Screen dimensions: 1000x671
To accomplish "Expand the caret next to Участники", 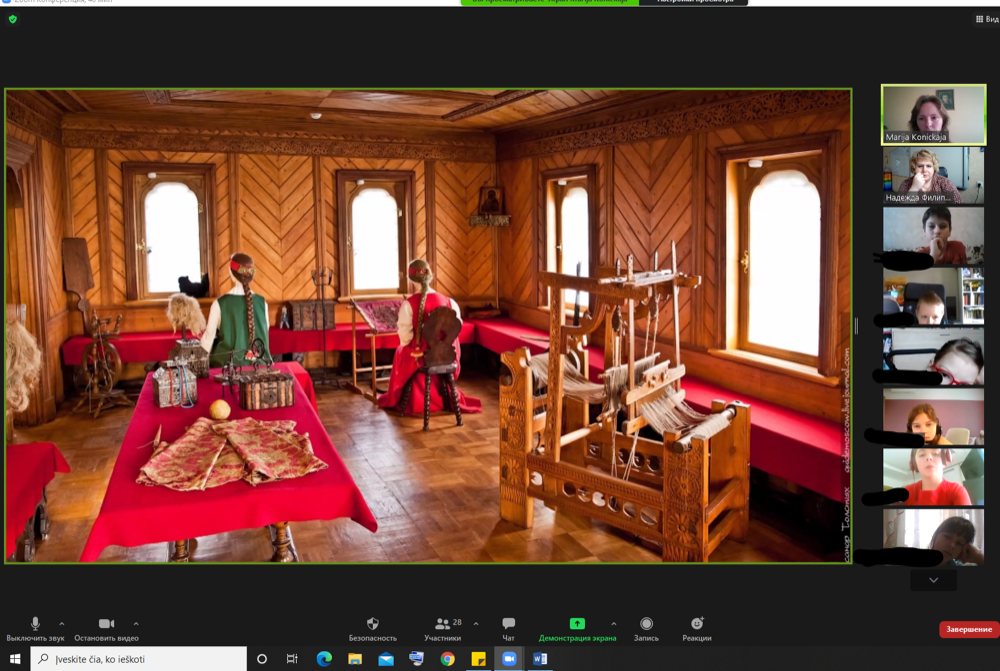I will pyautogui.click(x=476, y=624).
